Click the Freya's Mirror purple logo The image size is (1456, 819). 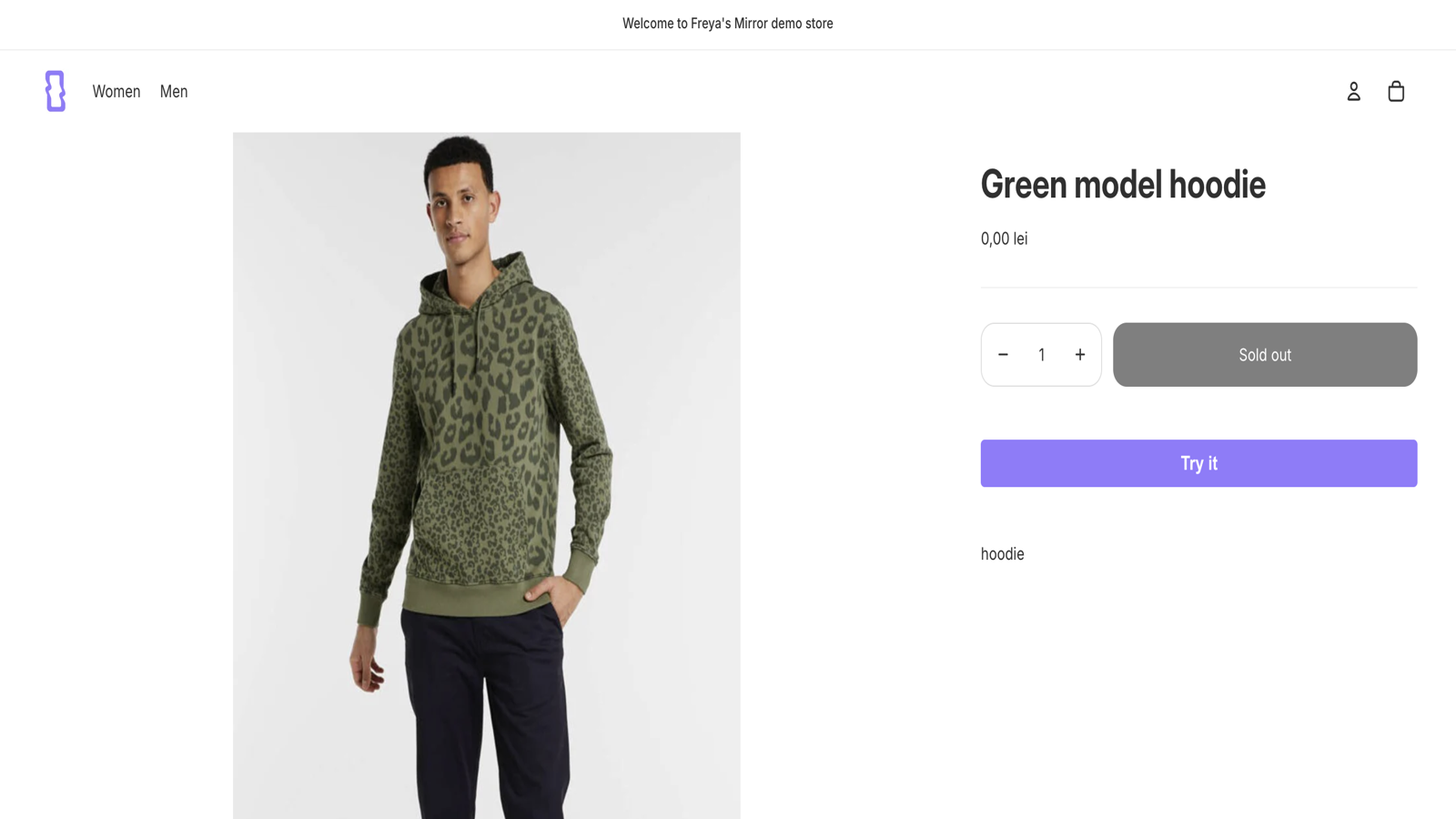click(x=56, y=91)
